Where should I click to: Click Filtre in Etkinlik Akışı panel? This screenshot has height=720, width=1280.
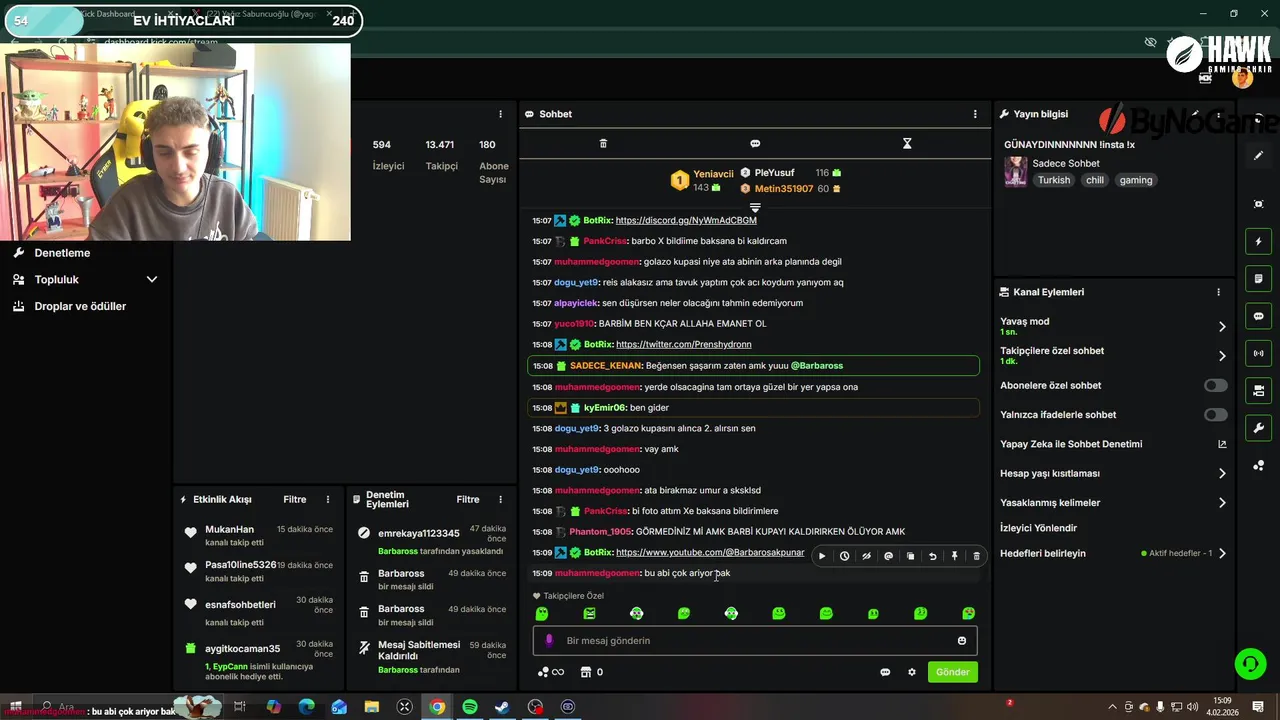point(294,499)
